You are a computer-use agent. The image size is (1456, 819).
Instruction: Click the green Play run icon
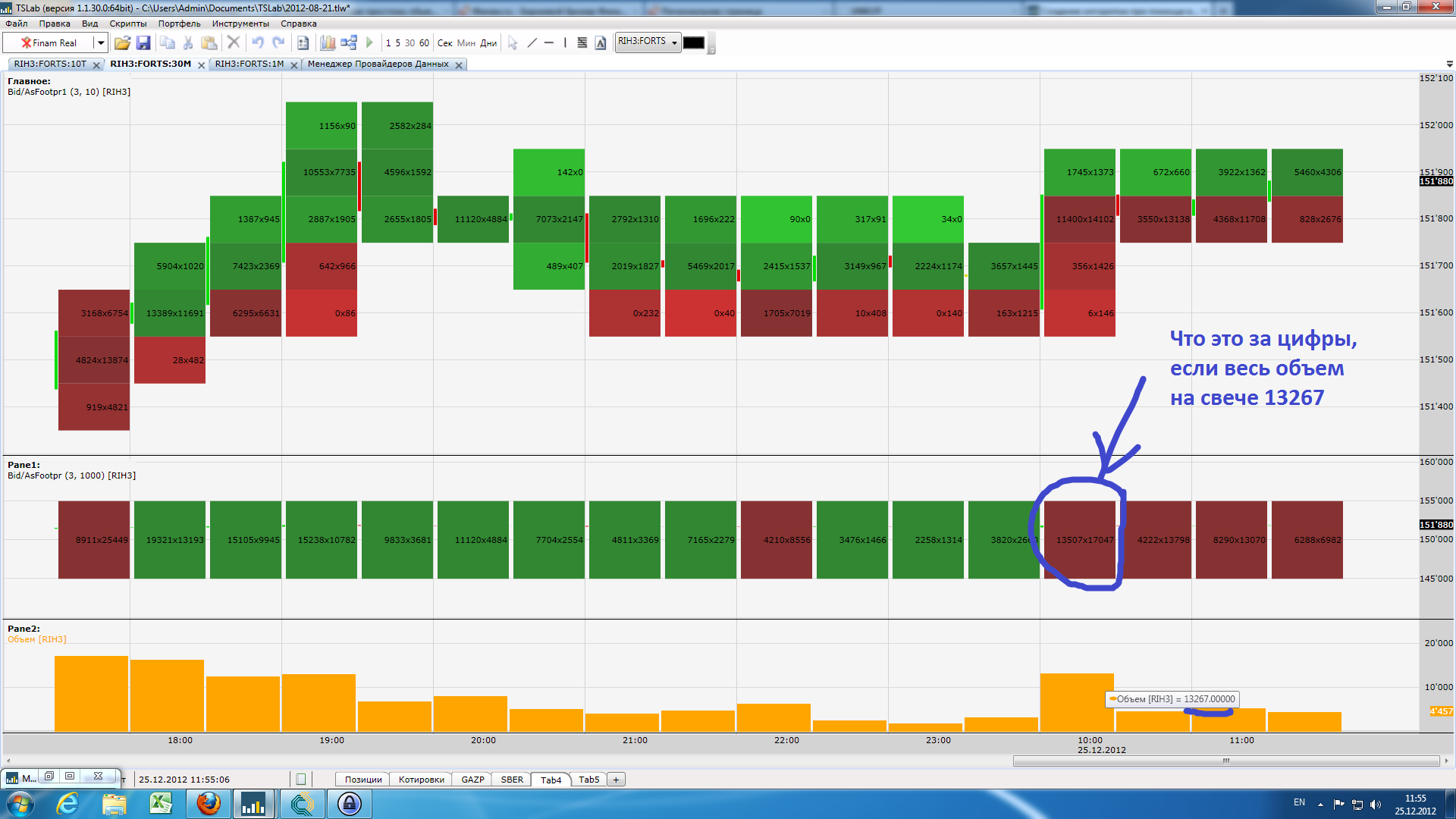point(369,43)
